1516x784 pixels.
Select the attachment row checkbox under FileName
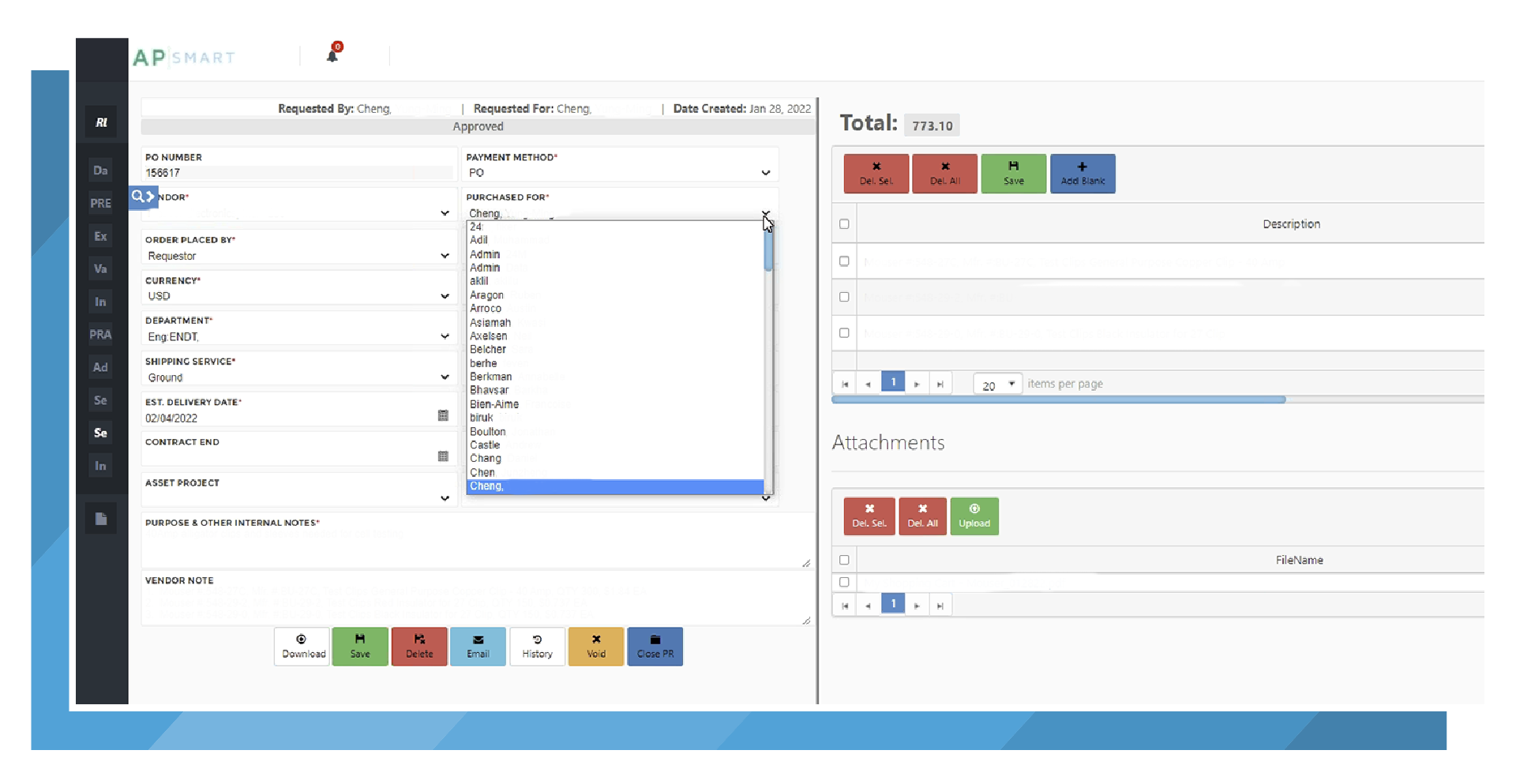point(843,582)
